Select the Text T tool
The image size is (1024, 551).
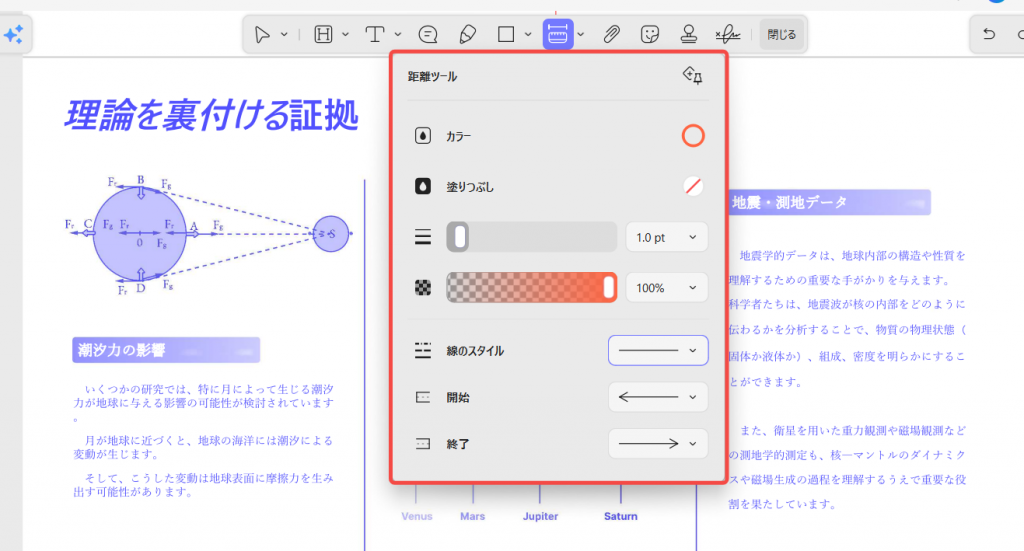click(x=375, y=35)
